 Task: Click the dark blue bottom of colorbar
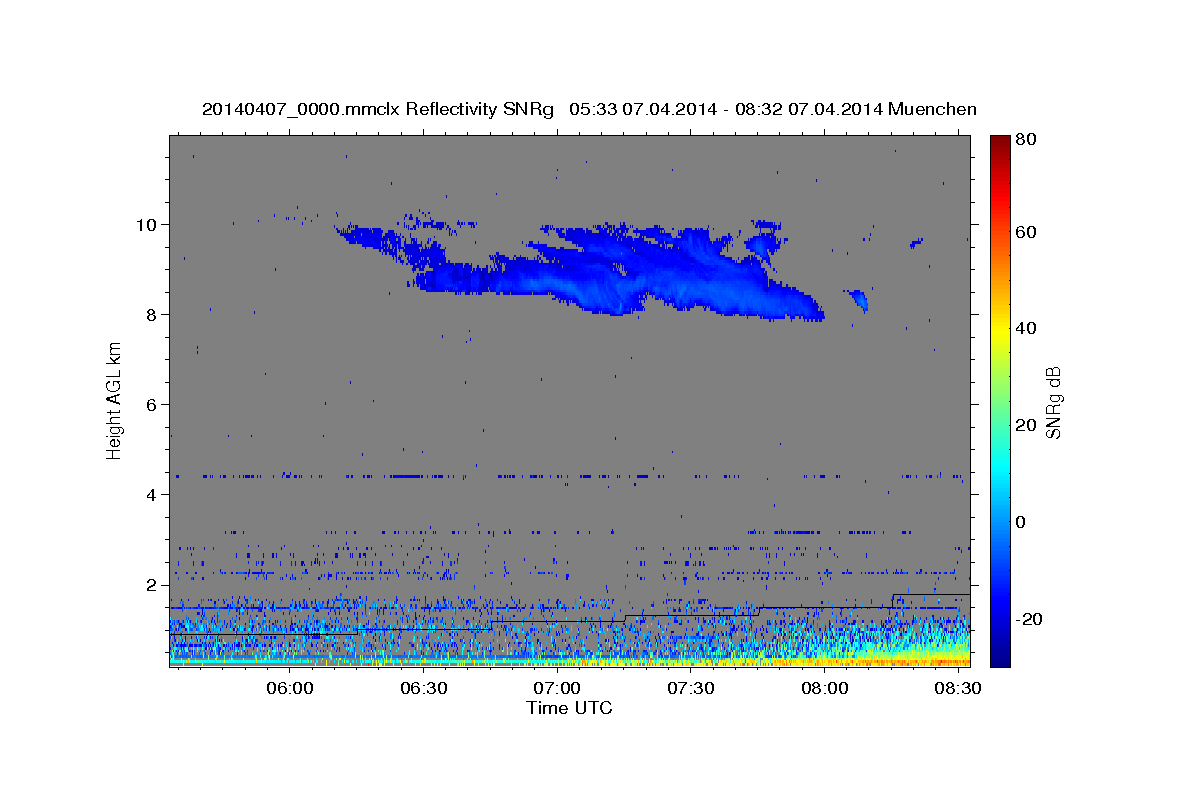pyautogui.click(x=999, y=655)
